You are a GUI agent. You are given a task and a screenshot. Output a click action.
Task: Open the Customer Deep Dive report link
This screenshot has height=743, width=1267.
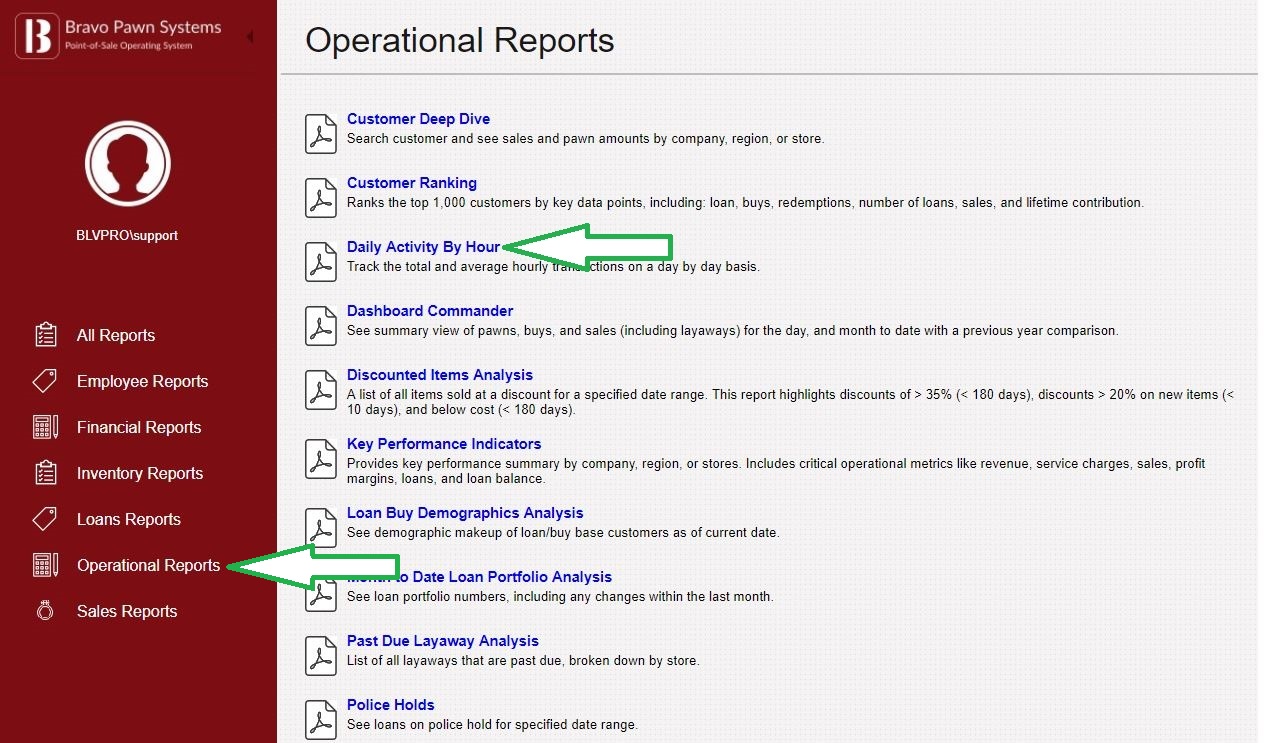[x=418, y=119]
